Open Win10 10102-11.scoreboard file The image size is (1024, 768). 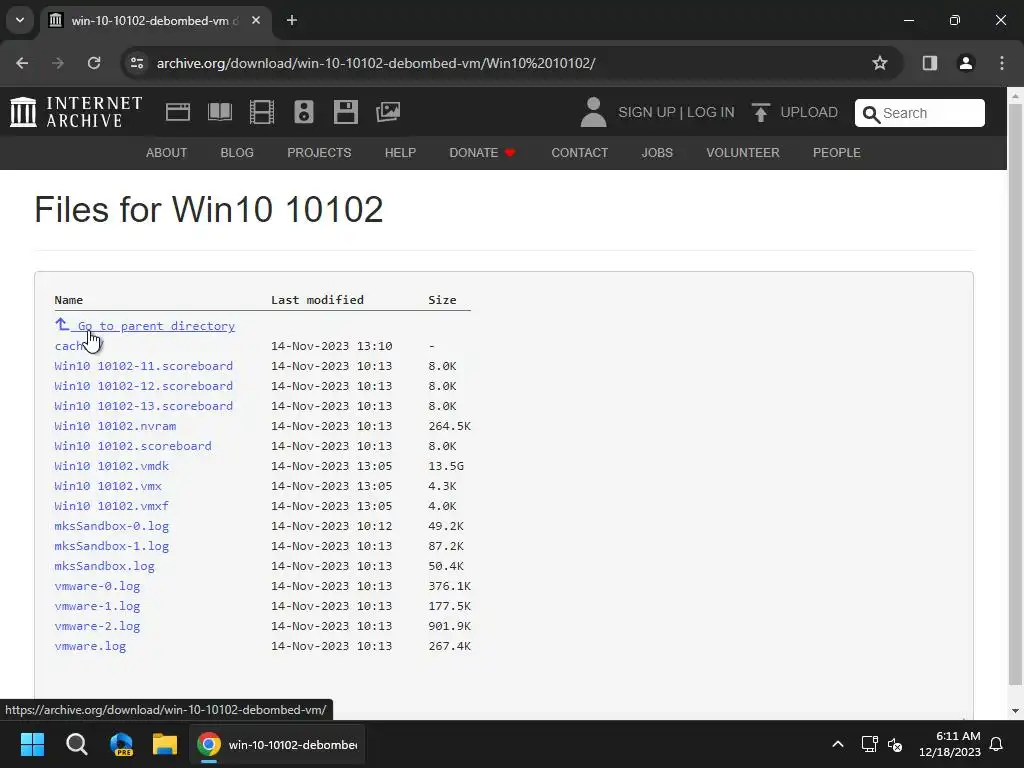coord(144,366)
